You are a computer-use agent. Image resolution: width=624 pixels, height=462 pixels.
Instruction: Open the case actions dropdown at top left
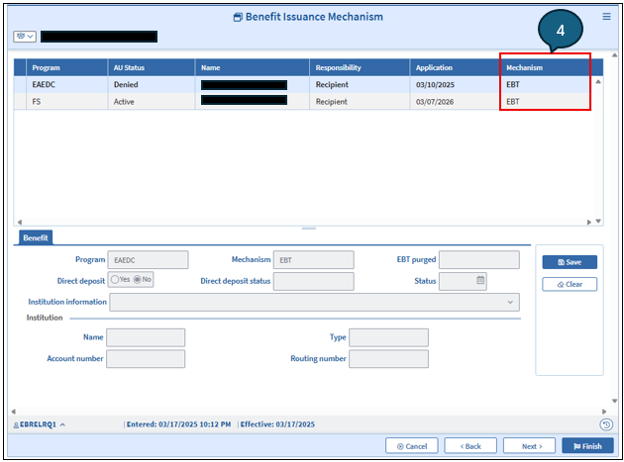tap(25, 37)
